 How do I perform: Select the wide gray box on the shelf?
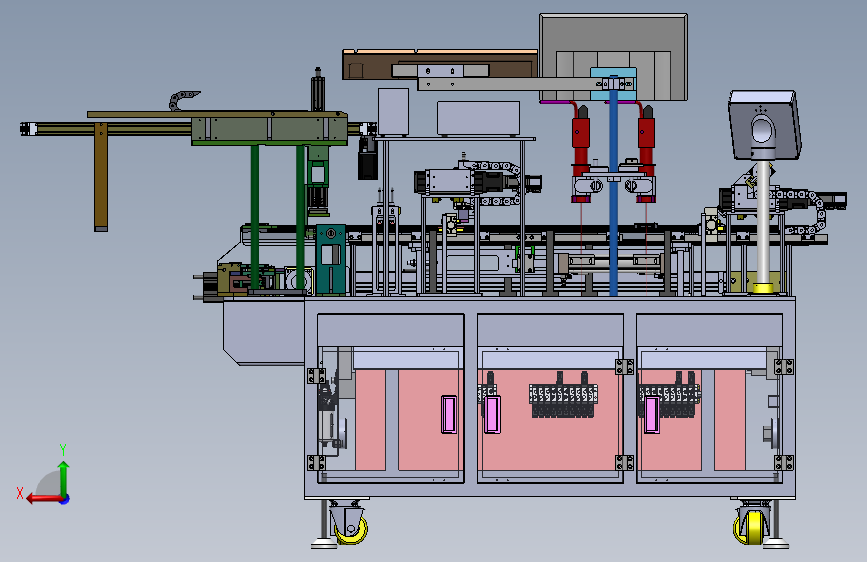(478, 118)
